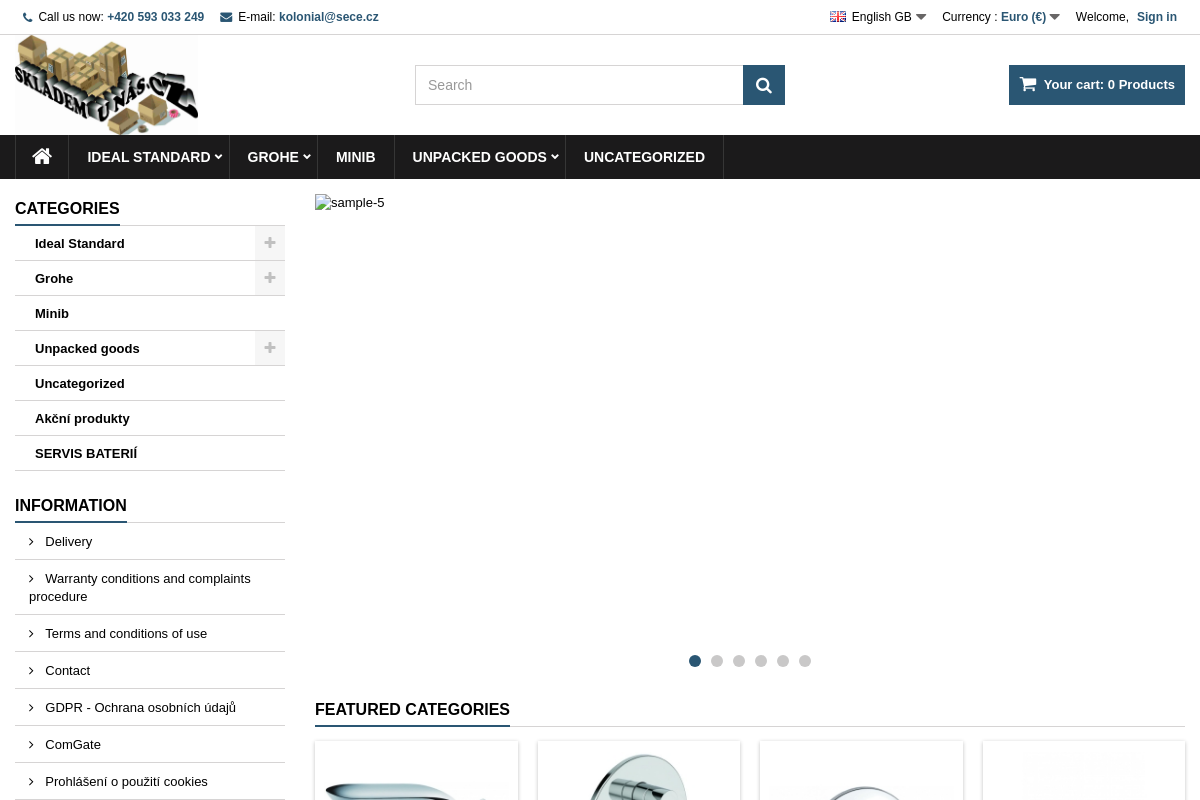Click the CATEGORIES sidebar heading

[x=67, y=208]
